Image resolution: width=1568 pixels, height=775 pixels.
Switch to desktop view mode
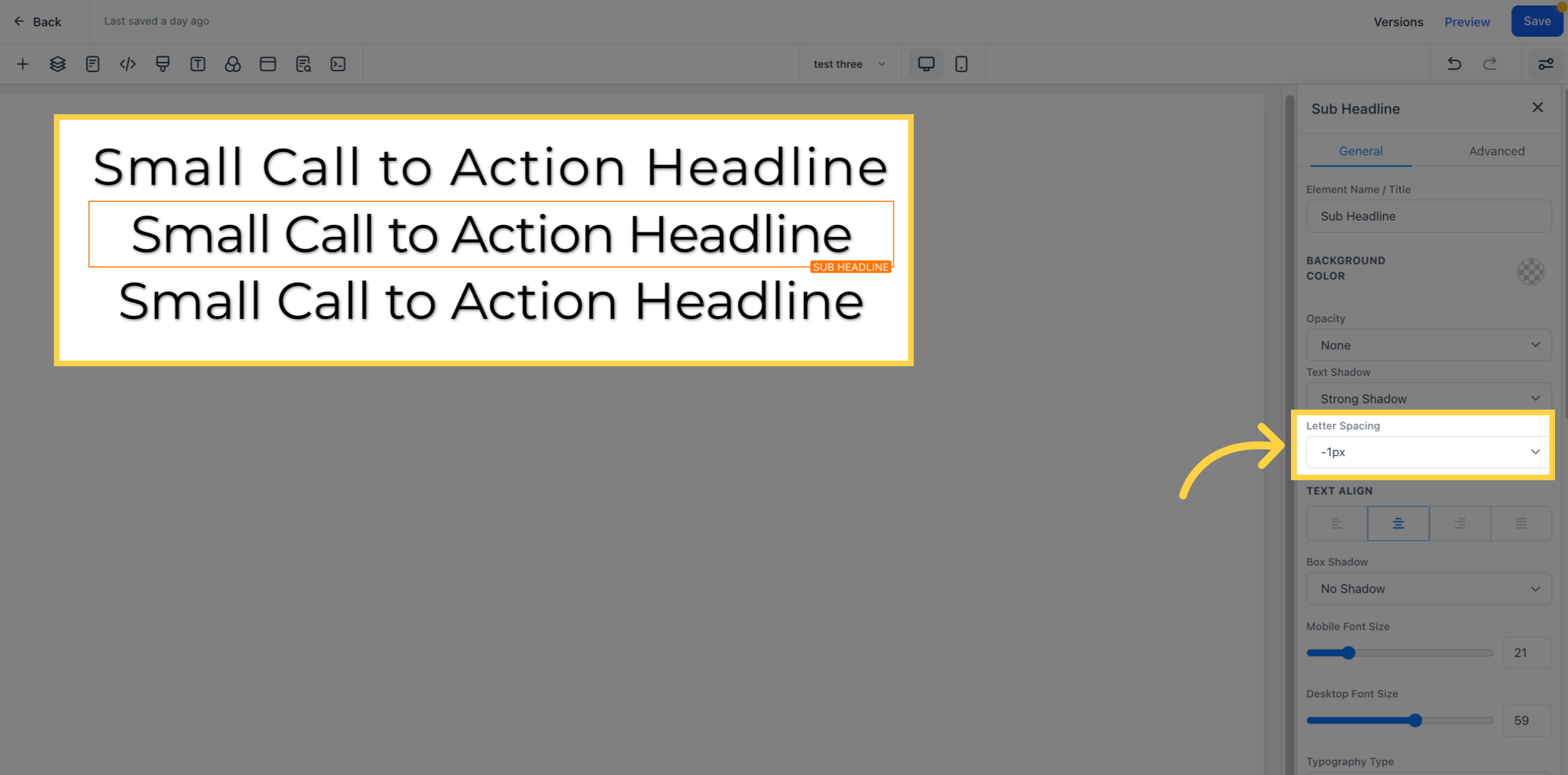click(925, 64)
